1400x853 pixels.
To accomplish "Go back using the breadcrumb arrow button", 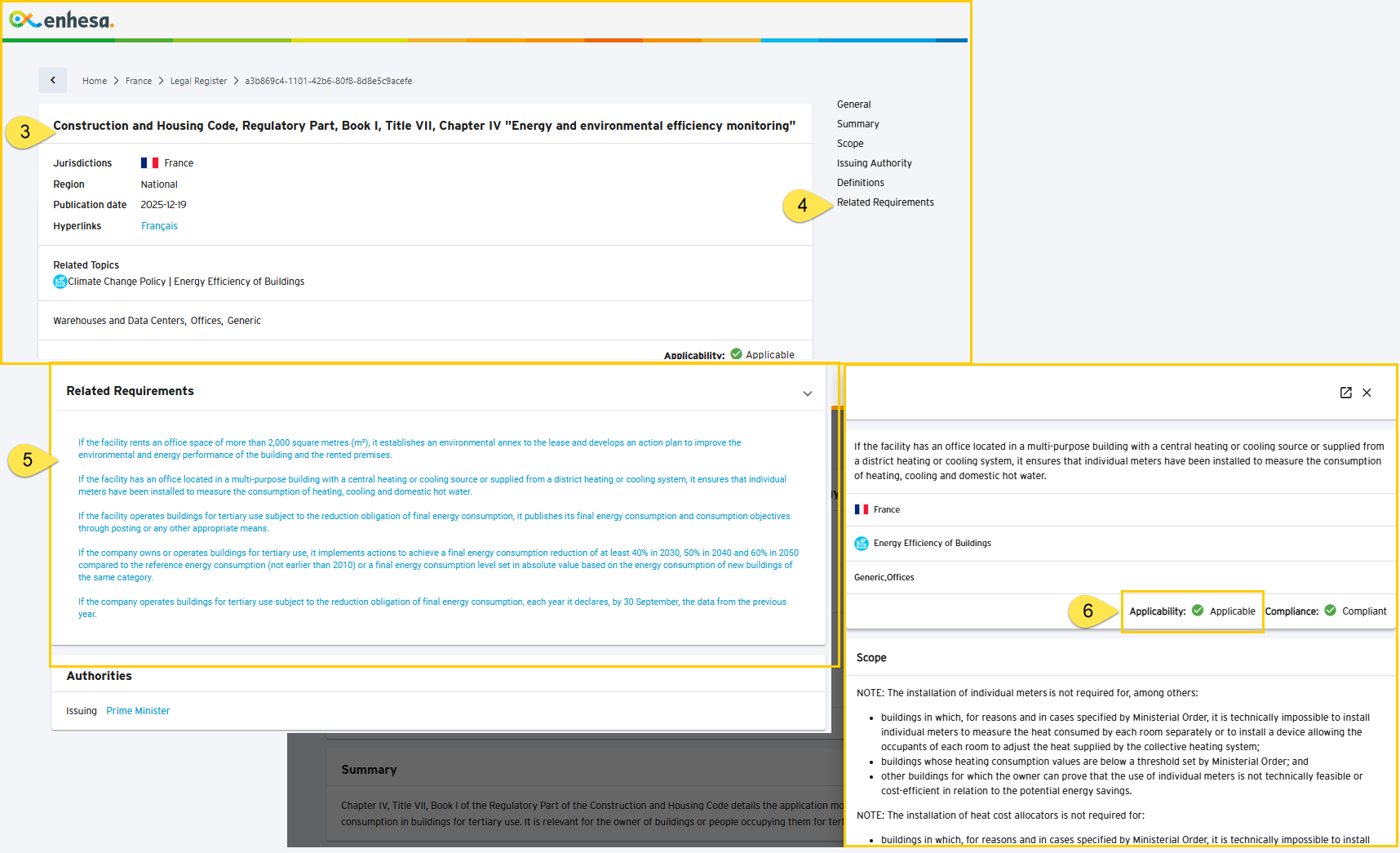I will click(53, 80).
